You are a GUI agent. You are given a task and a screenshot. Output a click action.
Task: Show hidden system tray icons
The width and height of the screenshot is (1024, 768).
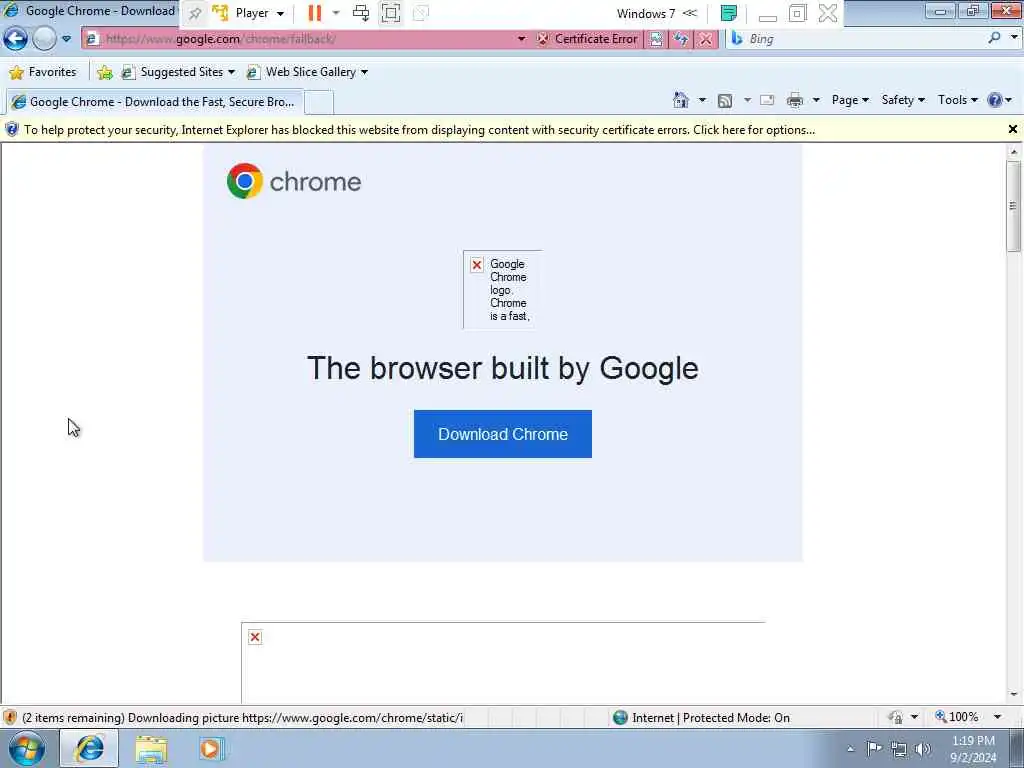(x=850, y=749)
